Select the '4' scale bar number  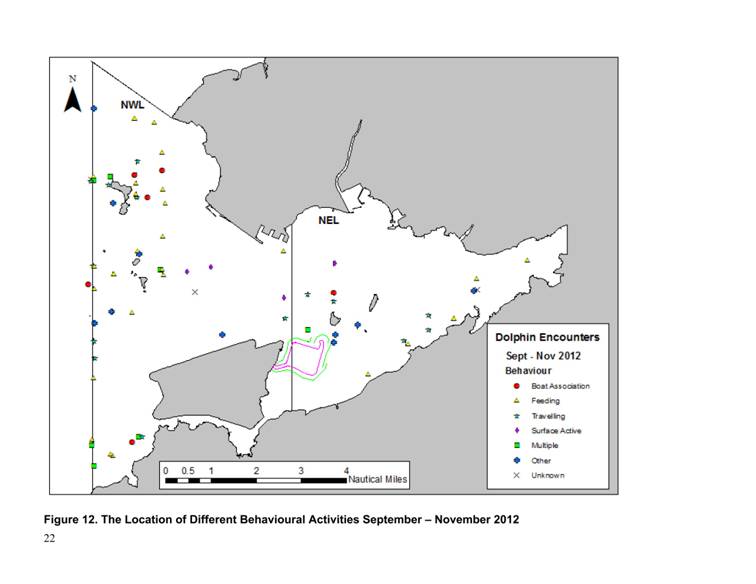pyautogui.click(x=346, y=471)
